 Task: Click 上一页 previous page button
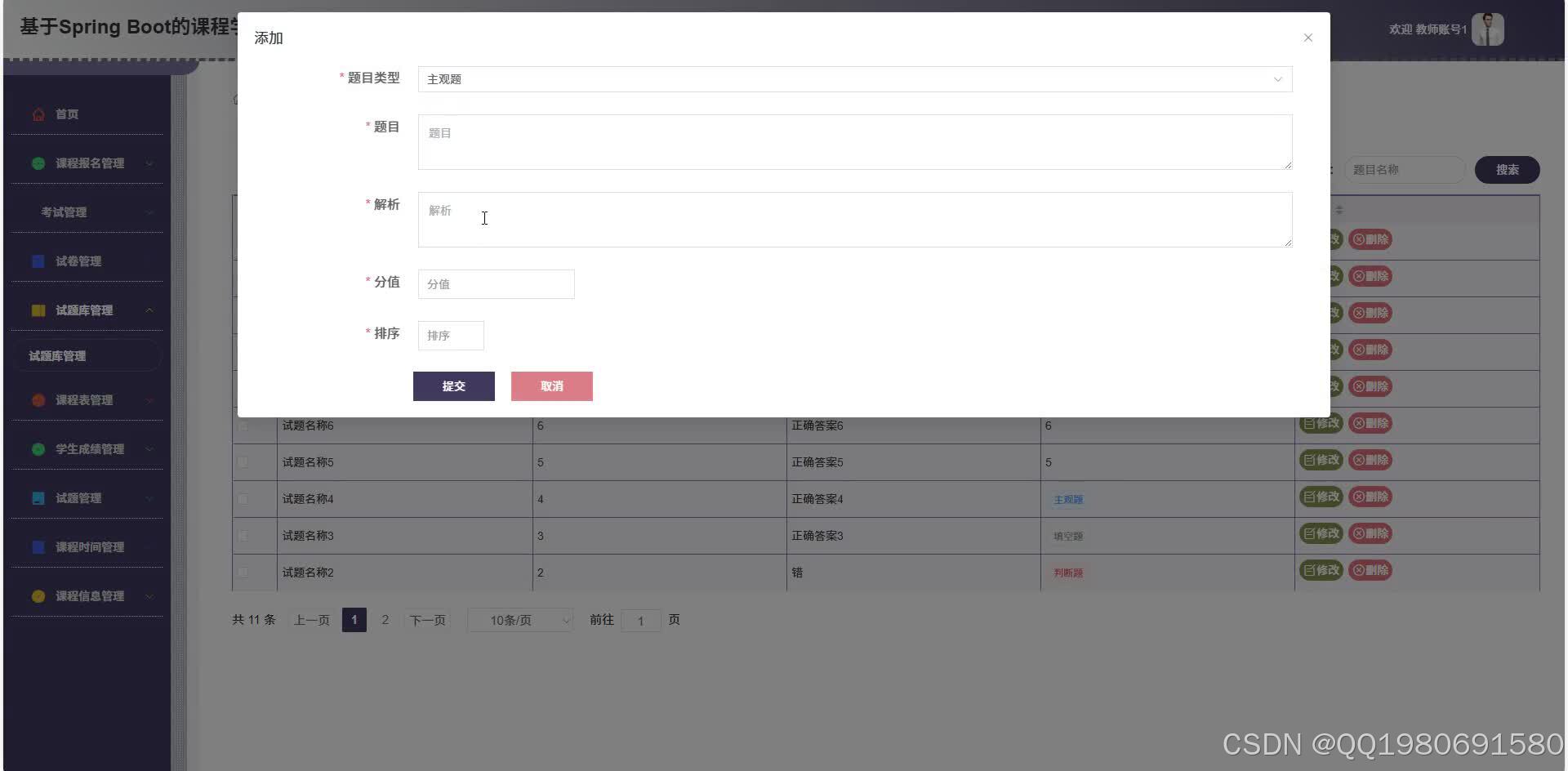click(x=312, y=621)
